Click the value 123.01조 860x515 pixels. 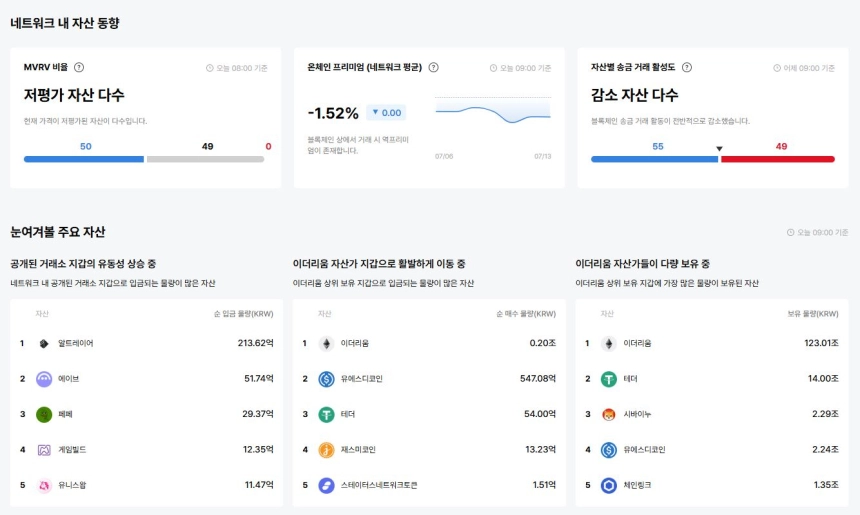(x=822, y=343)
